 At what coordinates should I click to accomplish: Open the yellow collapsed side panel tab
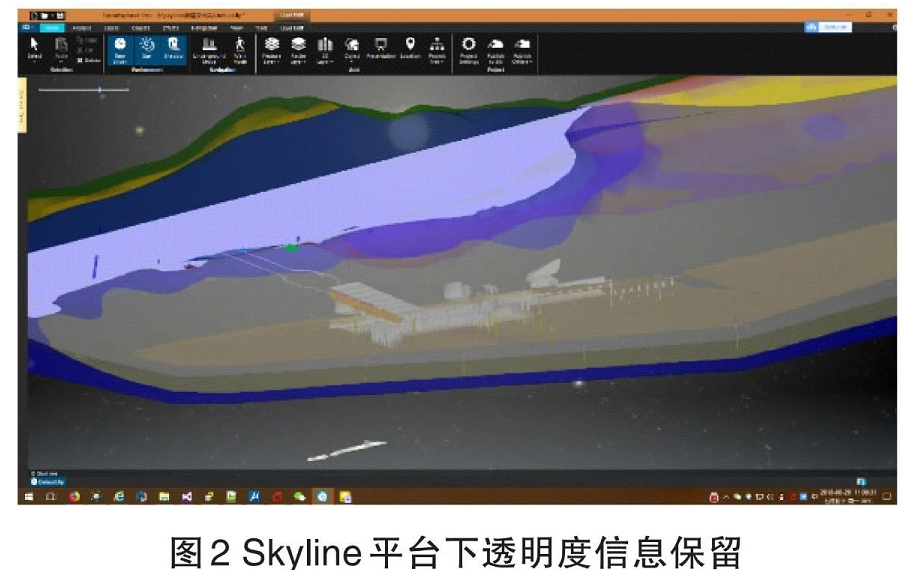[22, 107]
